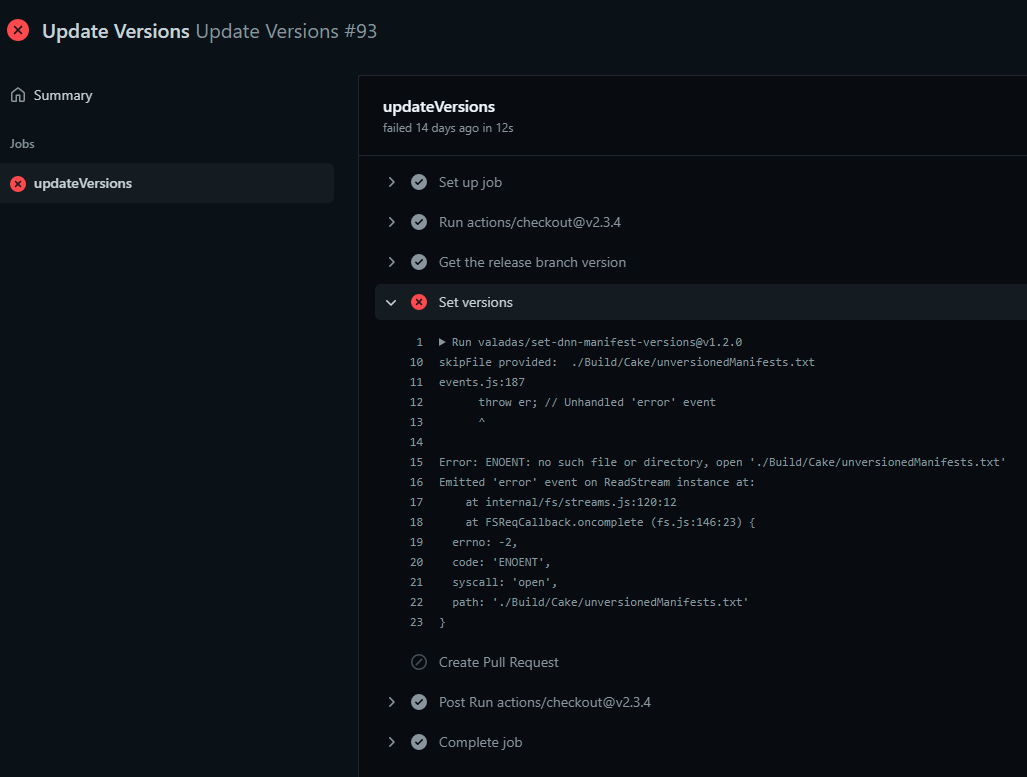Click the updateVersions job title heading
Screen dimensions: 1027x777
click(441, 106)
